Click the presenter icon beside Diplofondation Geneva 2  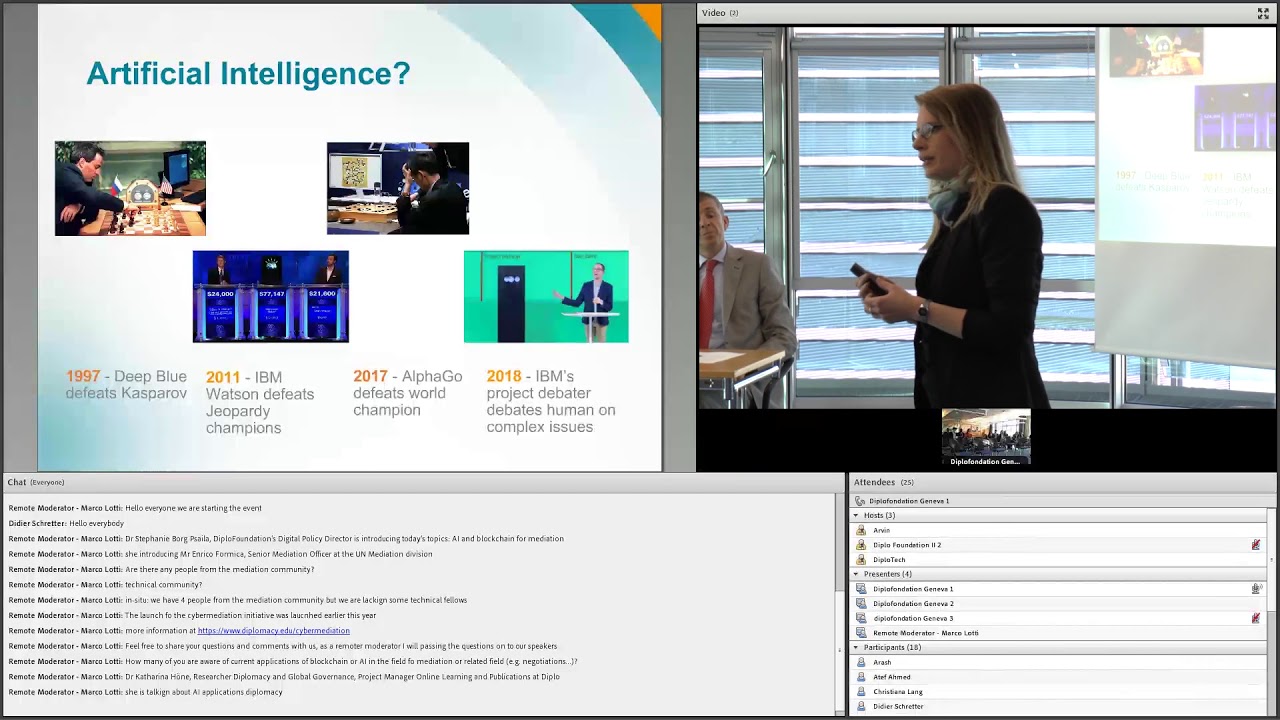click(861, 604)
